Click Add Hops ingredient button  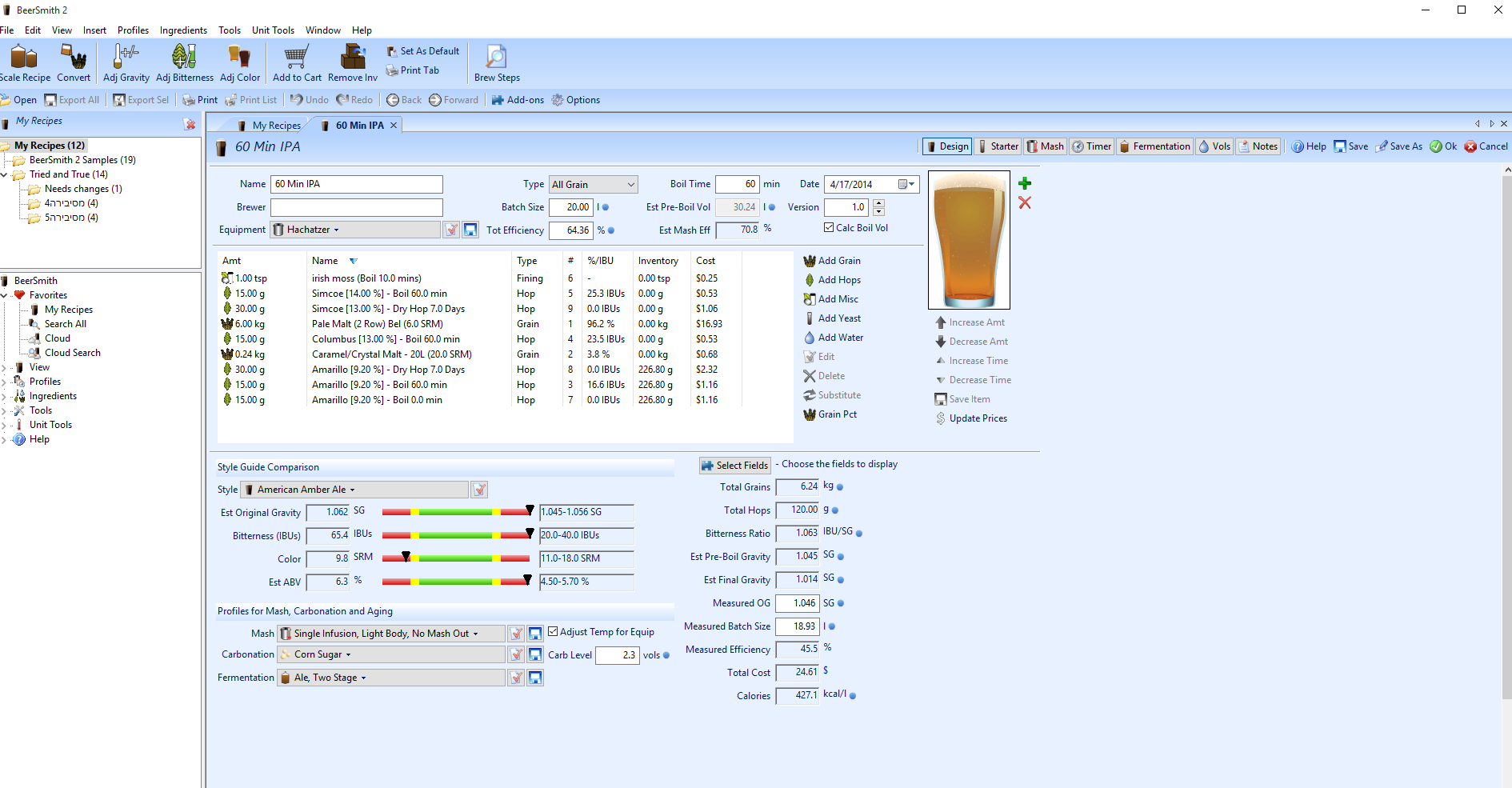(832, 280)
